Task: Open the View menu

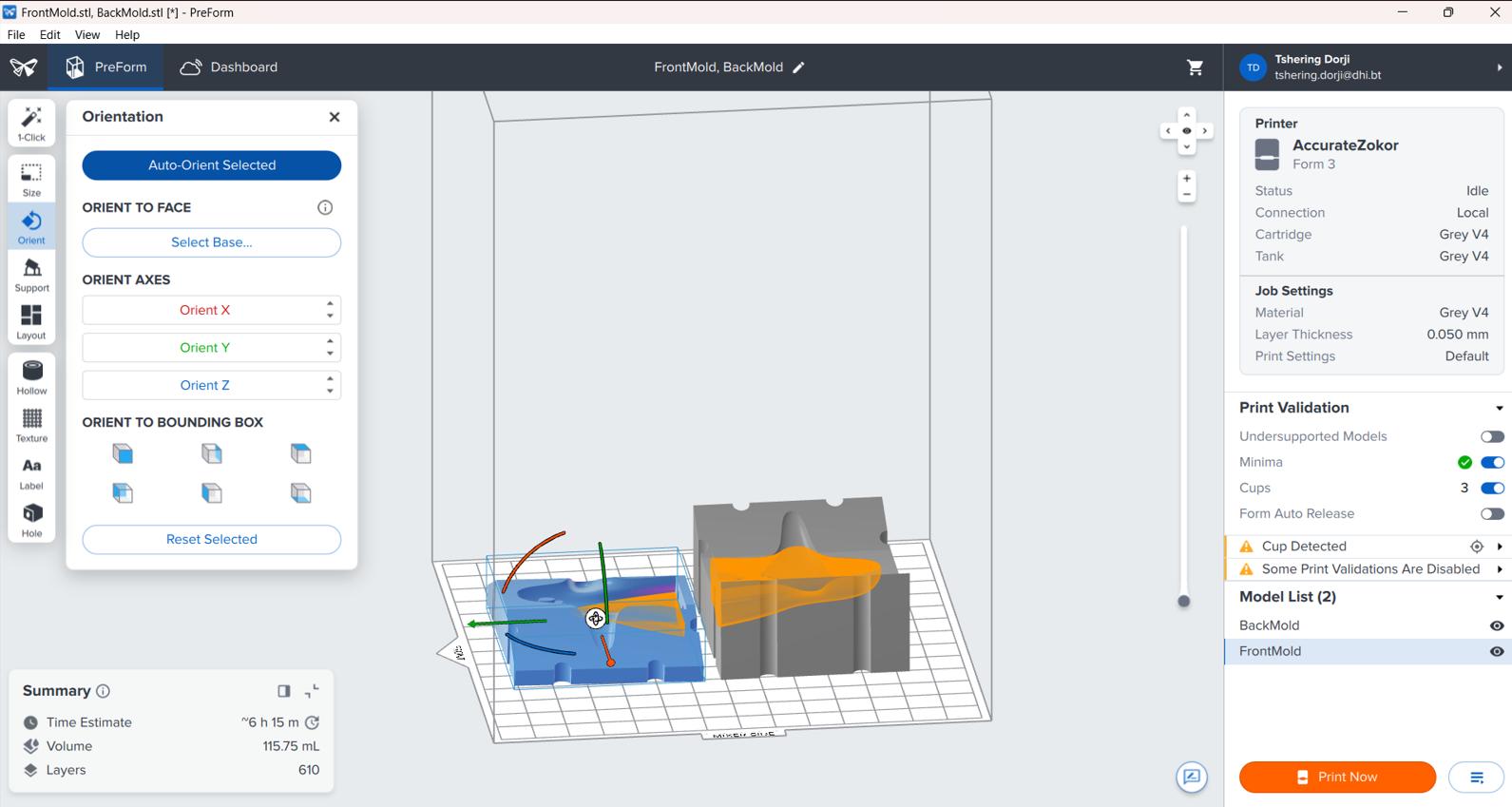Action: coord(87,34)
